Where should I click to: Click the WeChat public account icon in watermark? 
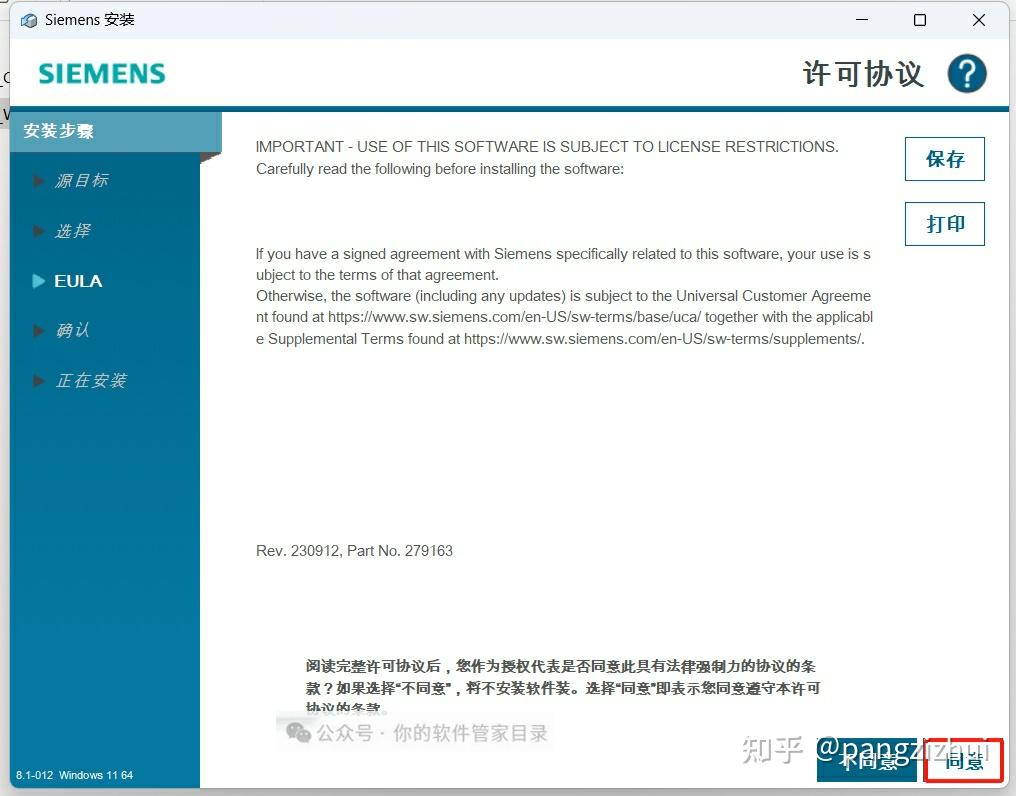[296, 732]
